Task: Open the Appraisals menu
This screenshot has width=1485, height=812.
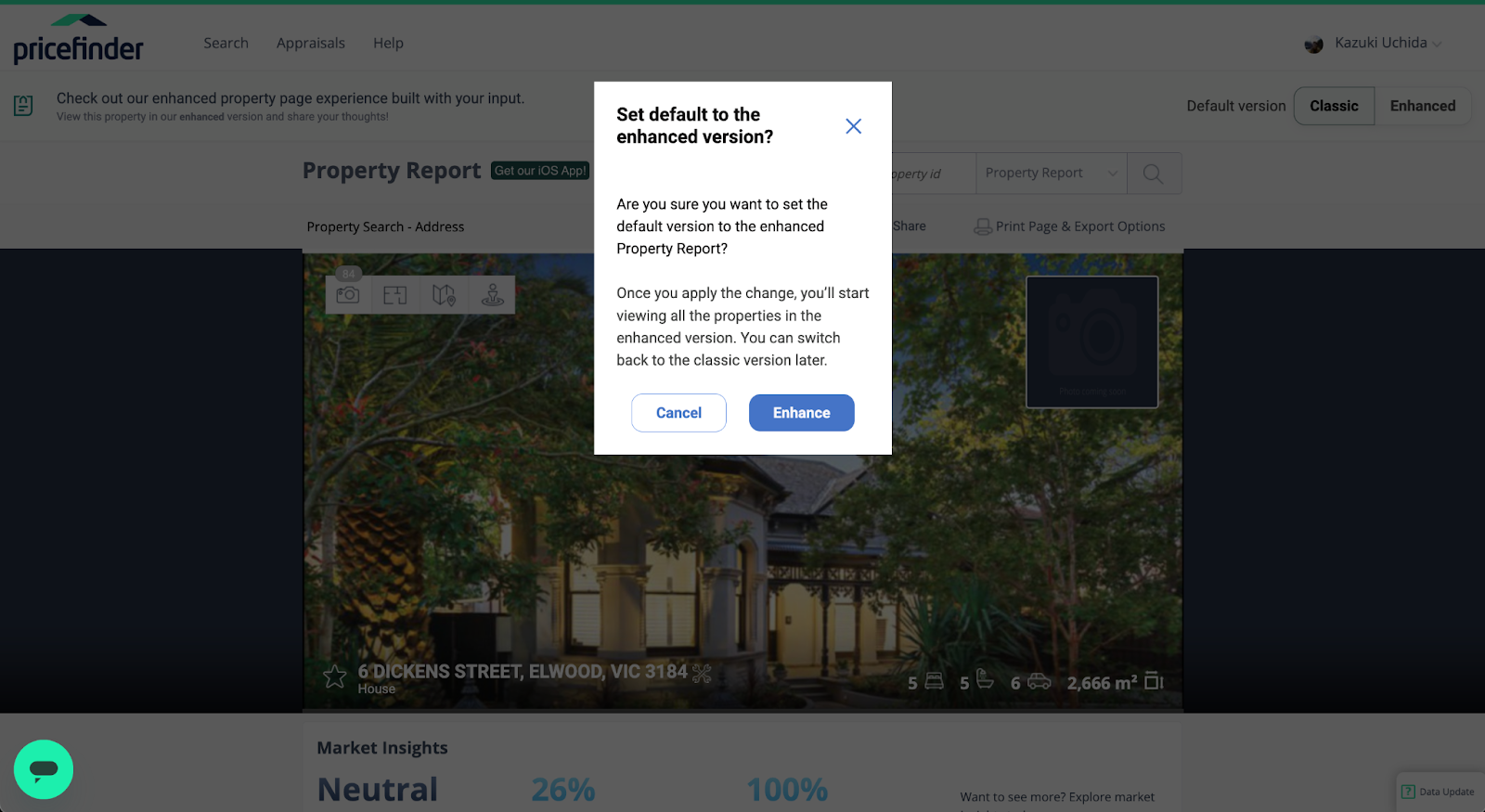Action: [x=311, y=43]
